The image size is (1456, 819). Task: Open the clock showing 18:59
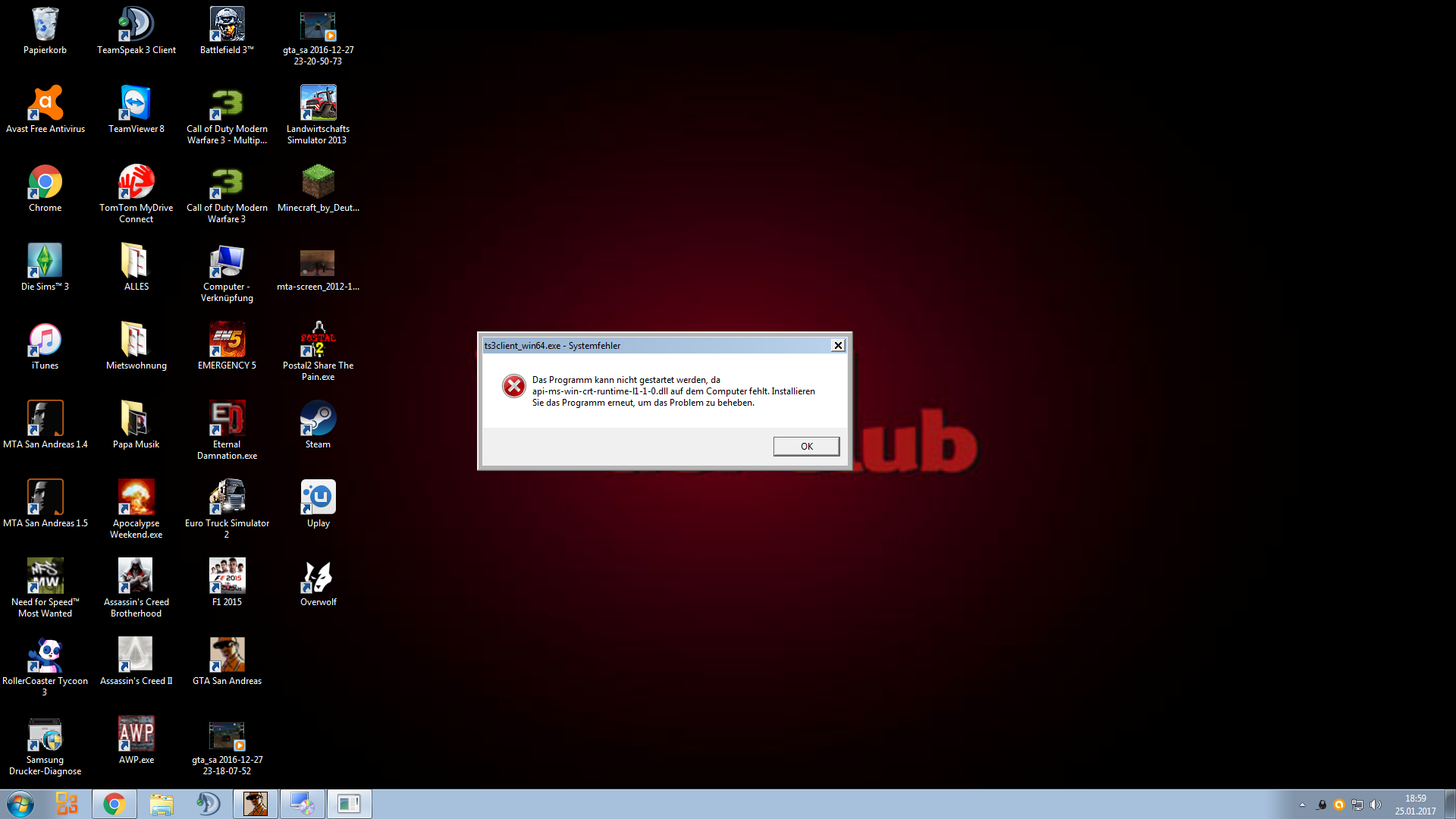[x=1415, y=805]
